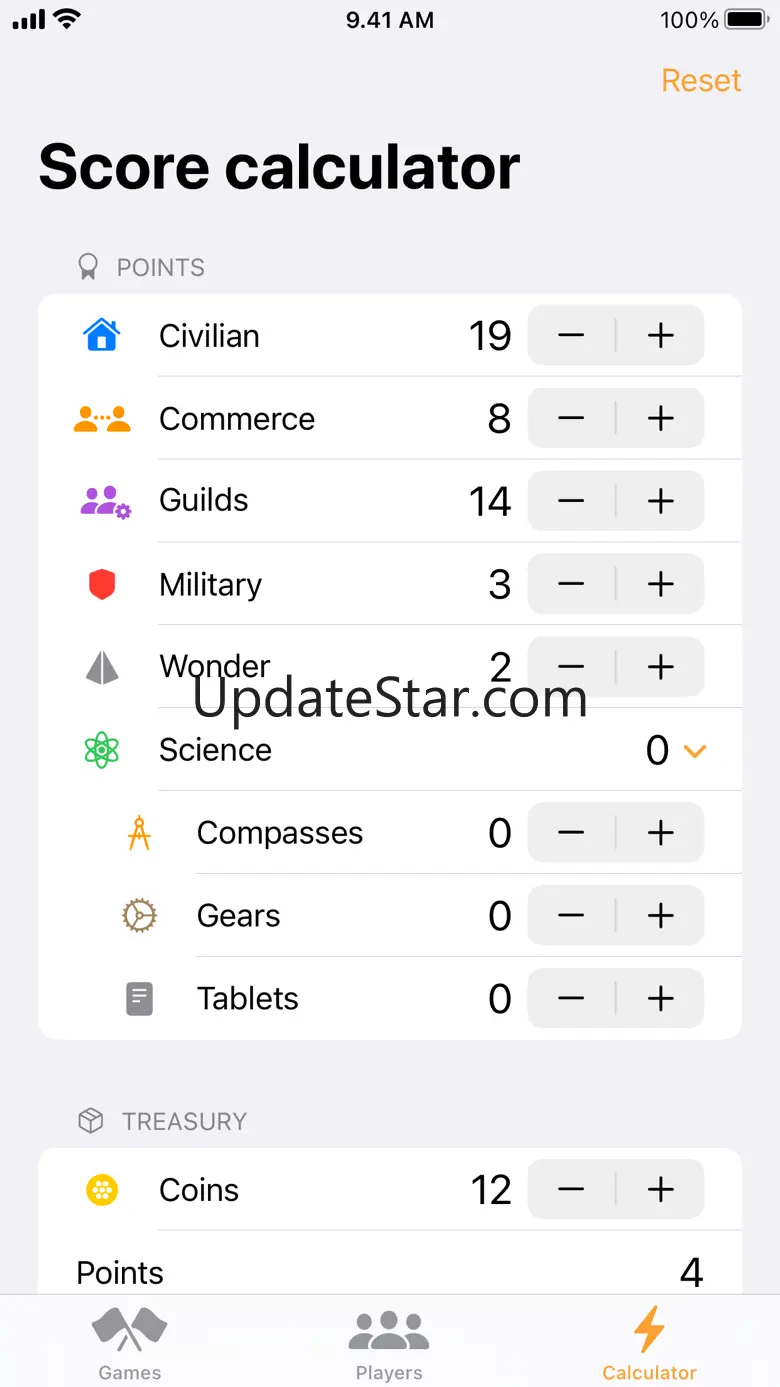Add one to the Tablets count
Image resolution: width=780 pixels, height=1387 pixels.
[660, 998]
